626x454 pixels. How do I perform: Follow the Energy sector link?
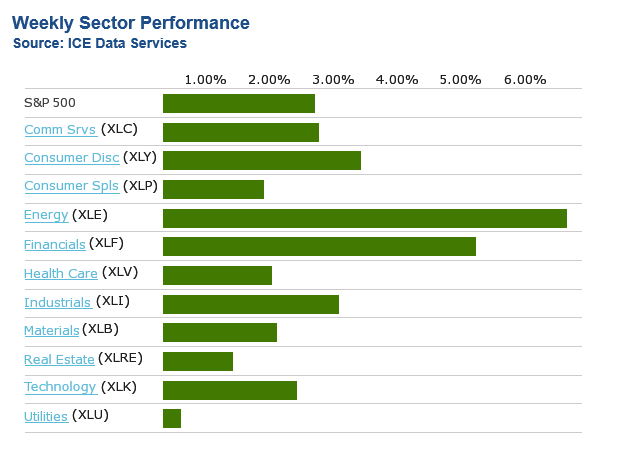[46, 215]
